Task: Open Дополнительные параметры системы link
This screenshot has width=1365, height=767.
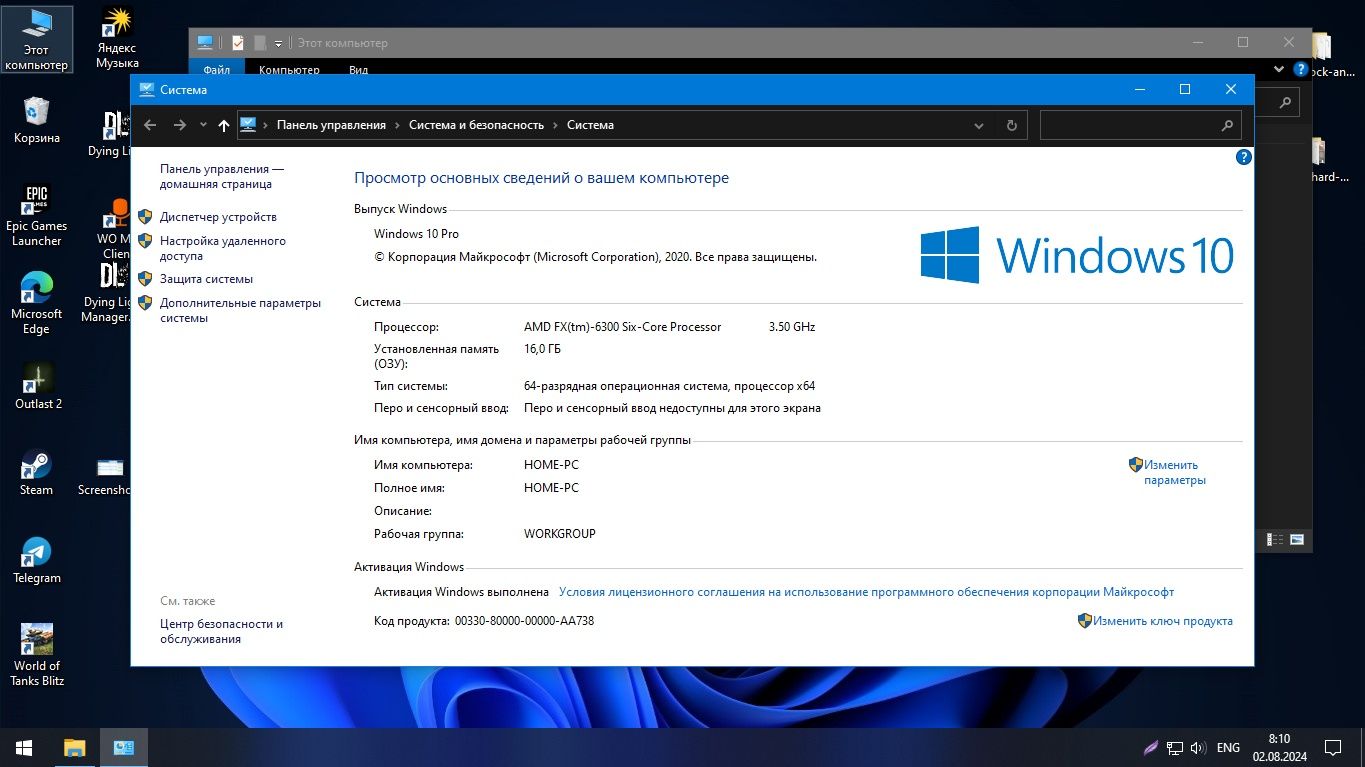Action: (x=240, y=310)
